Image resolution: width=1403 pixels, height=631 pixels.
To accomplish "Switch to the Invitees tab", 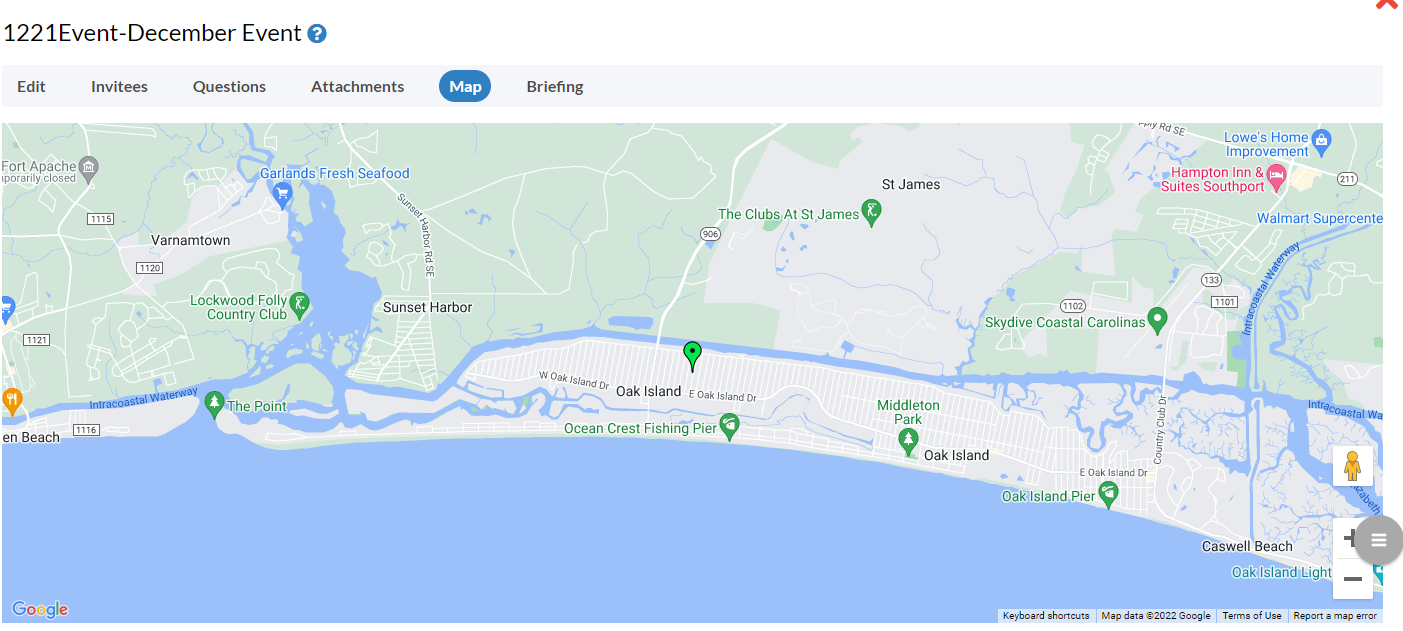I will [119, 86].
